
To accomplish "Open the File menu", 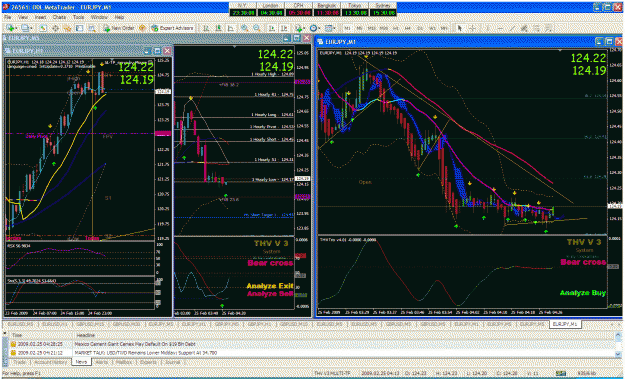I will tap(8, 18).
